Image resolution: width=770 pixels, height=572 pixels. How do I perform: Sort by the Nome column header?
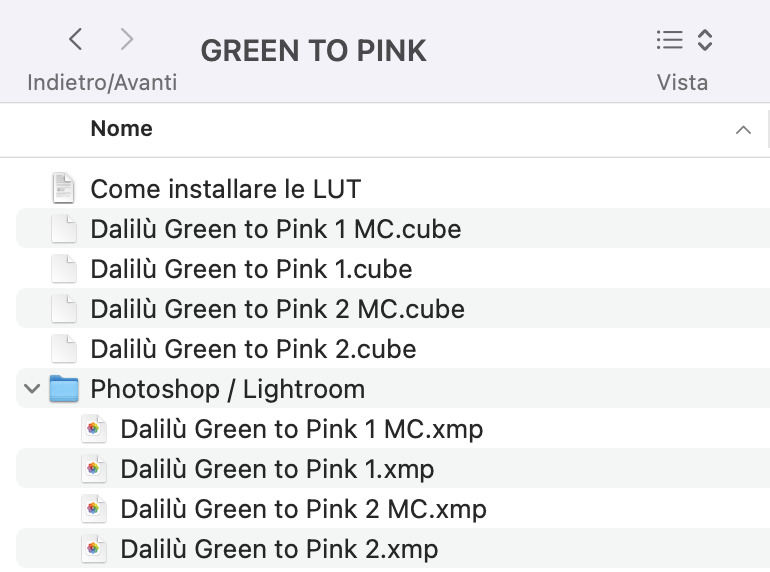[x=121, y=129]
